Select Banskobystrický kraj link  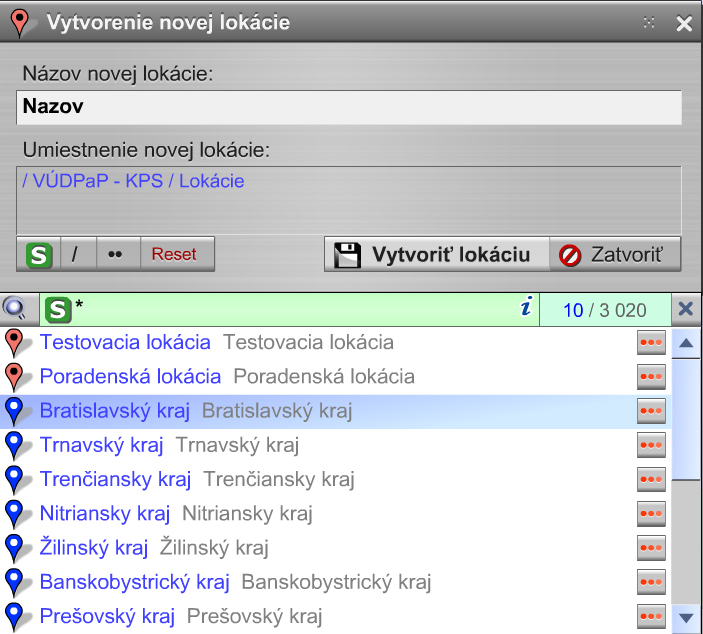click(x=135, y=582)
